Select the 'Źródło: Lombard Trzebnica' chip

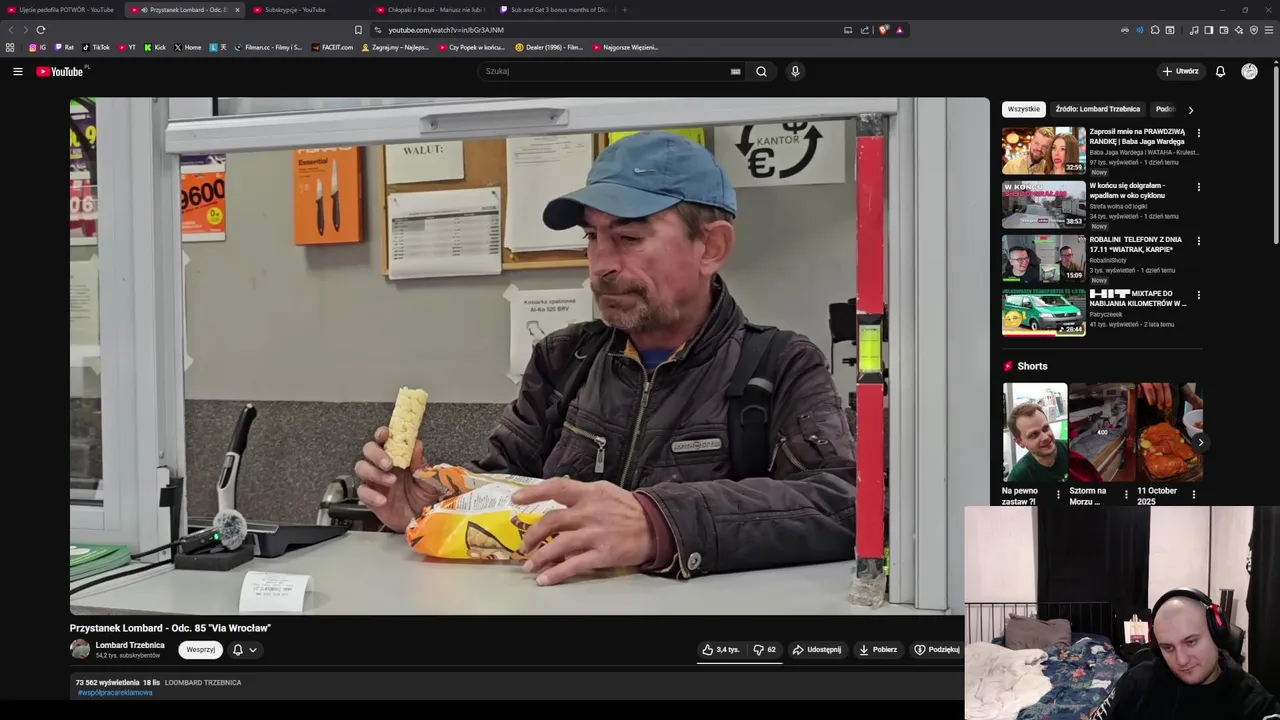point(1097,109)
